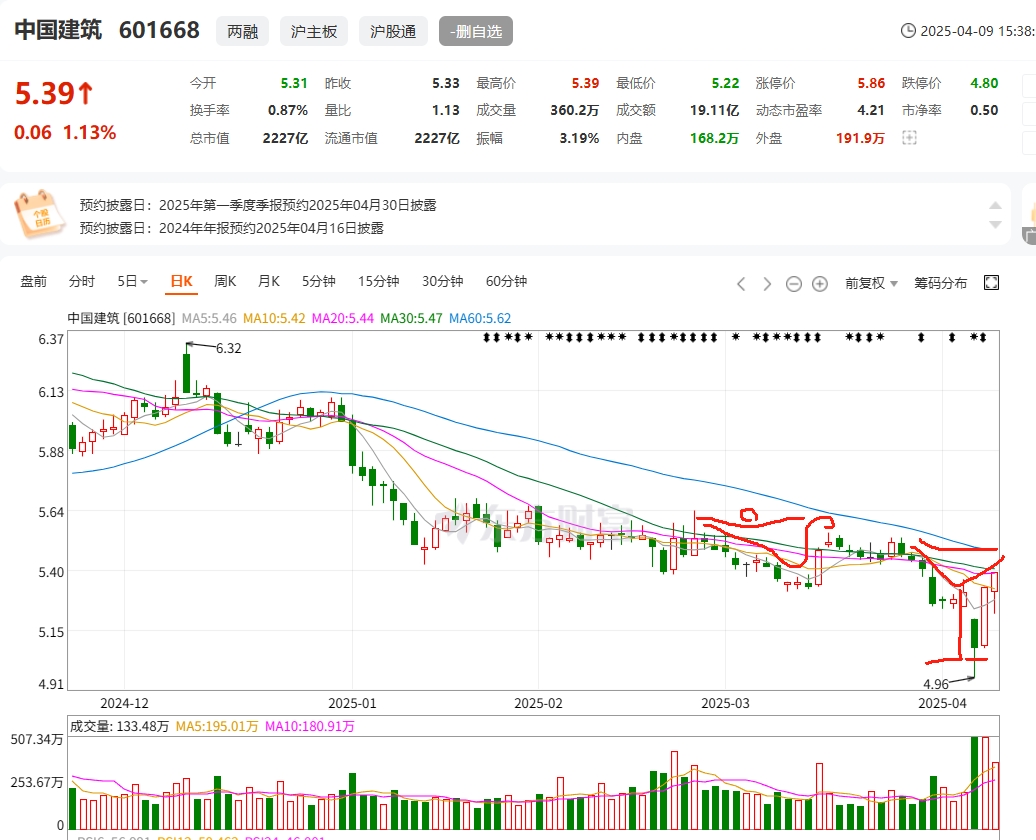Click the 删自选 remove-from-watchlist button
Image resolution: width=1036 pixels, height=840 pixels.
476,31
